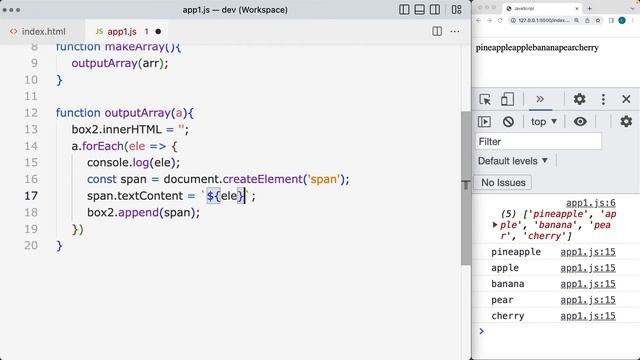Split the editor to the right
Screen dimensions: 640x360
click(x=437, y=31)
